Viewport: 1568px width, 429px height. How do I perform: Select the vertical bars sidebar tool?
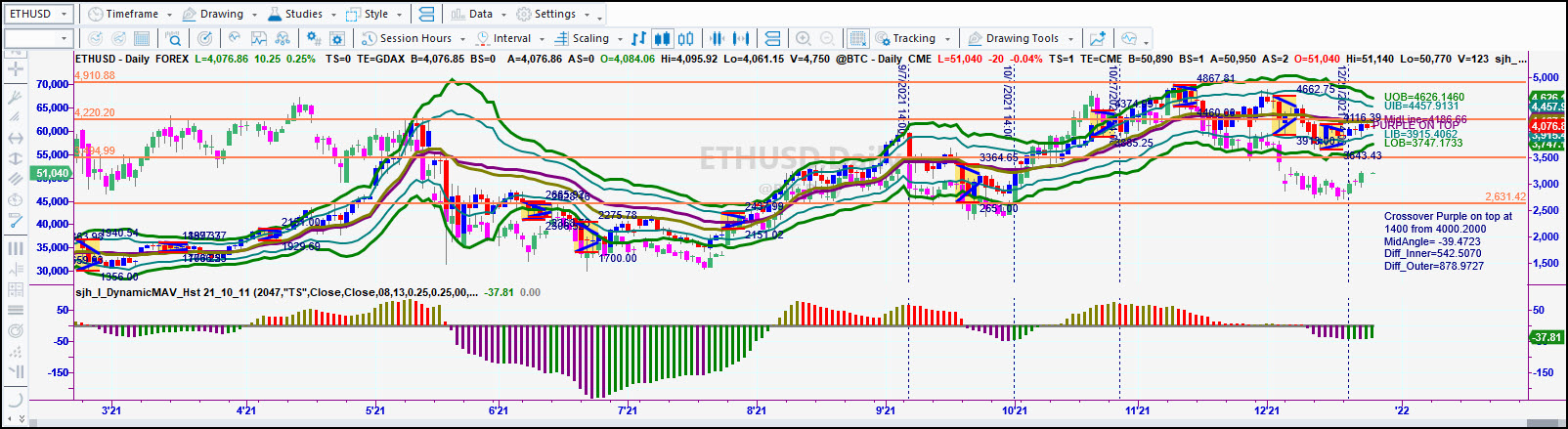click(15, 248)
